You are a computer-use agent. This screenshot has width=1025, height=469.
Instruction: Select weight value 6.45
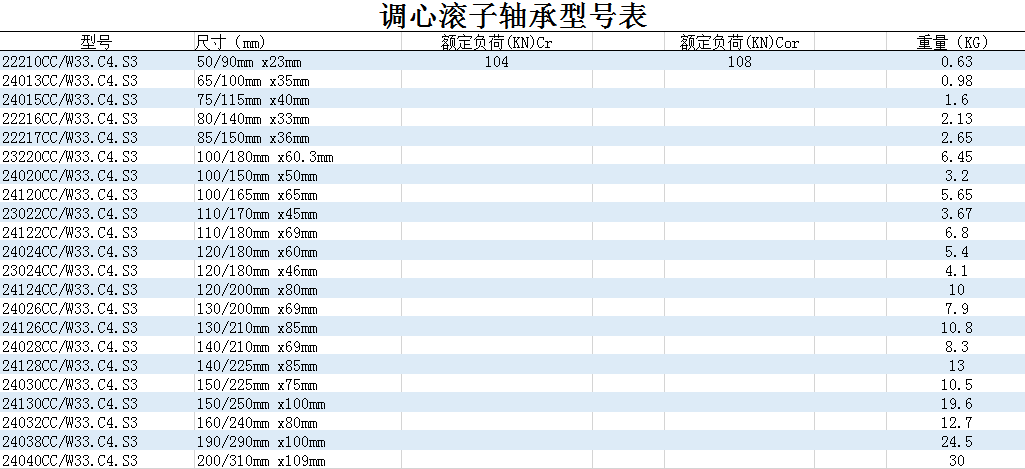pos(956,157)
